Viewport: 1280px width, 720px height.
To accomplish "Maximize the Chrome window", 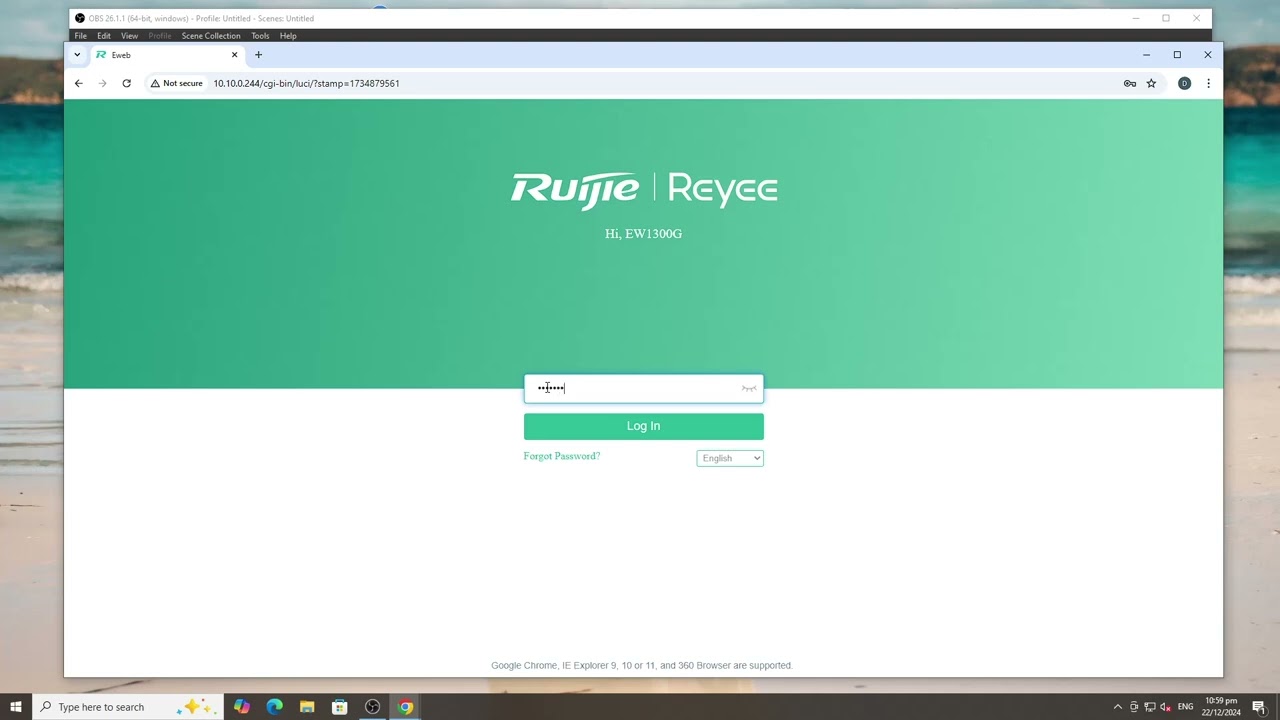I will (x=1177, y=55).
